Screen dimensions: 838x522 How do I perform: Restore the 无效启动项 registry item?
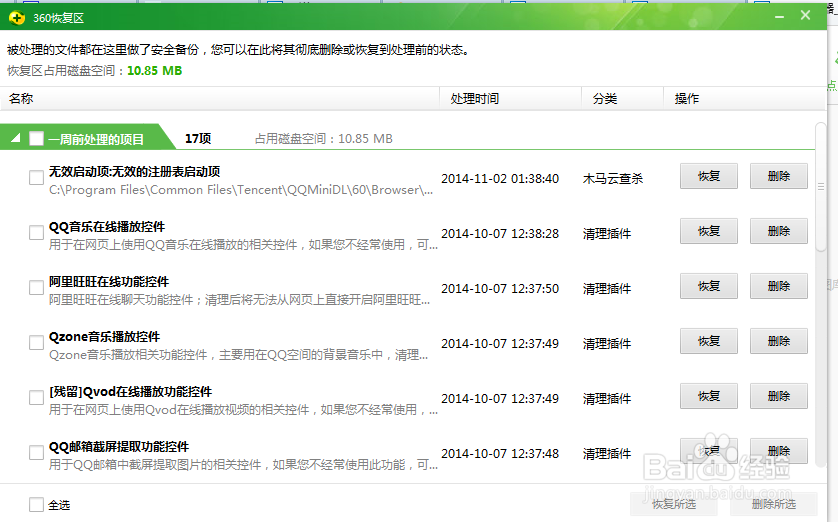[709, 176]
